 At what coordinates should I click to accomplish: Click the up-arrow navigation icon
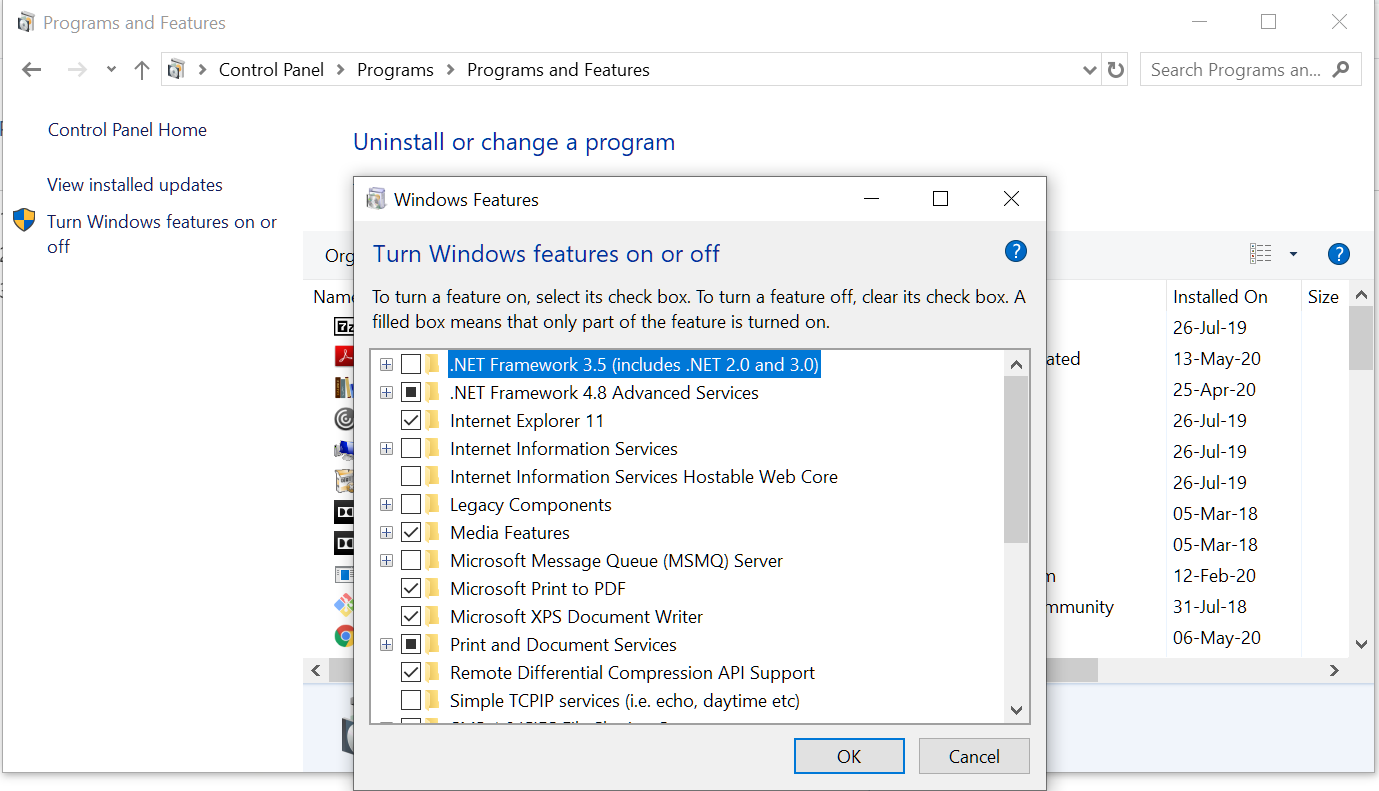[x=141, y=69]
